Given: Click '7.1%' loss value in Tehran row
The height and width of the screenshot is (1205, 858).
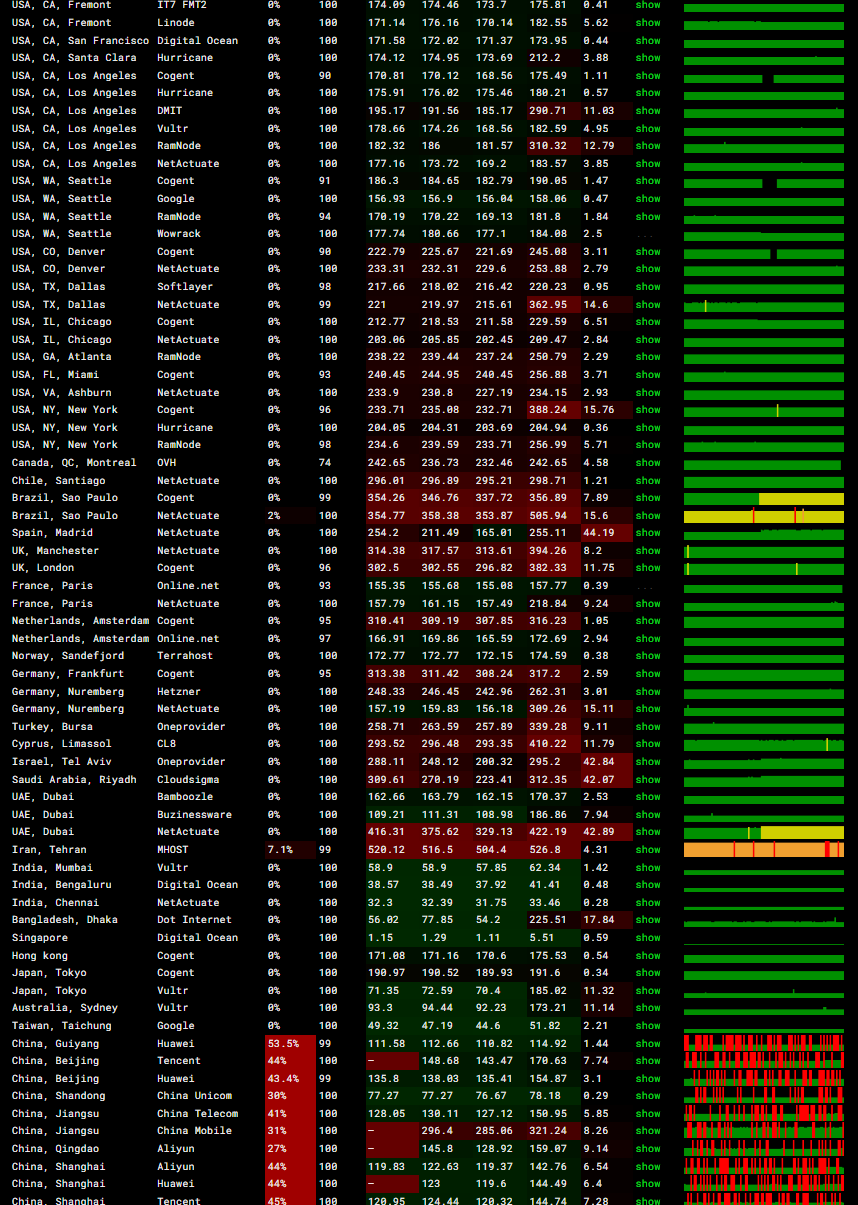Looking at the screenshot, I should coord(280,850).
